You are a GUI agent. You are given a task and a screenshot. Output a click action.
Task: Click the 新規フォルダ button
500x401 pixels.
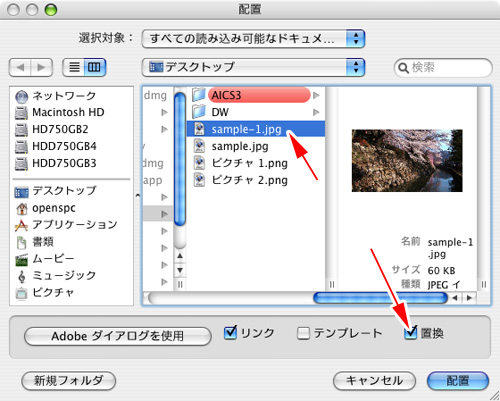click(69, 380)
